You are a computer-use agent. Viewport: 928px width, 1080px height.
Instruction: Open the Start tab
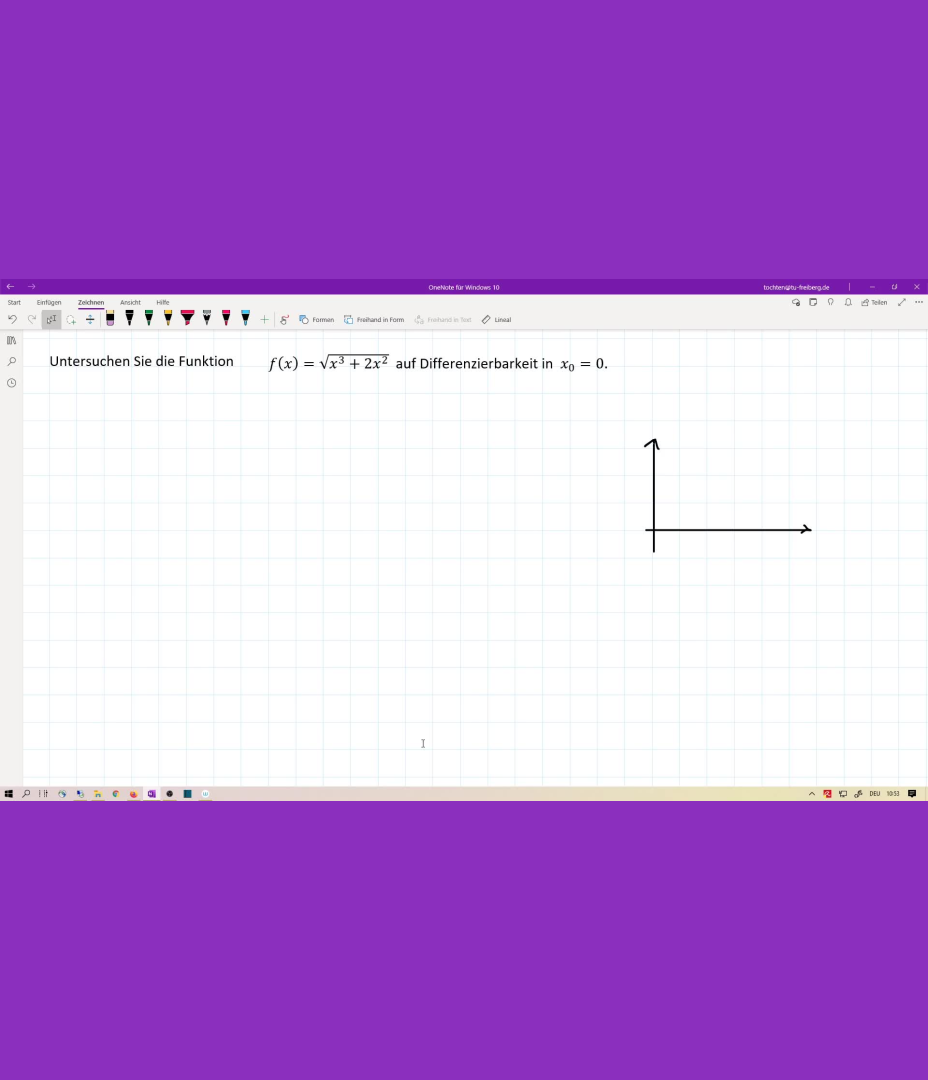(x=14, y=302)
